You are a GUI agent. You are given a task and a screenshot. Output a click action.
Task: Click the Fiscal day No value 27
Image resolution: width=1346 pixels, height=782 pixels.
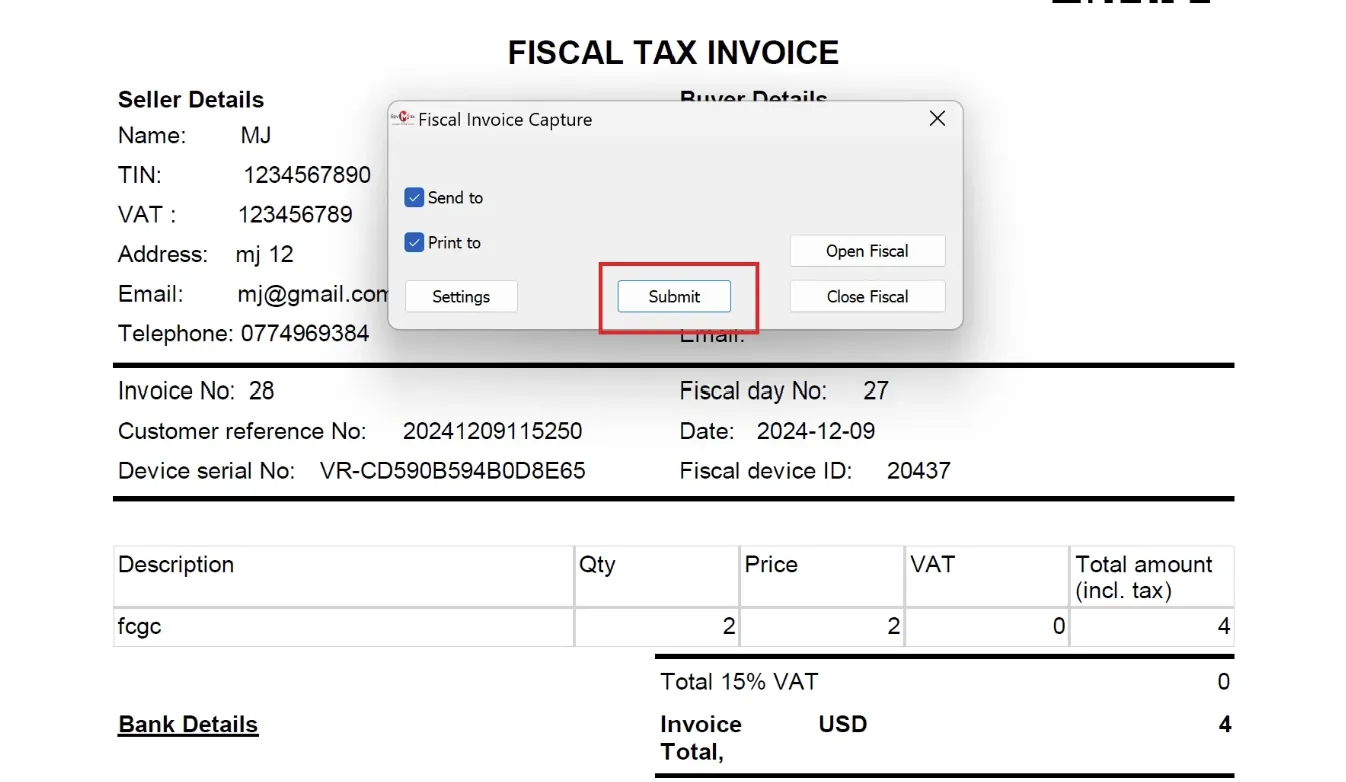point(876,391)
